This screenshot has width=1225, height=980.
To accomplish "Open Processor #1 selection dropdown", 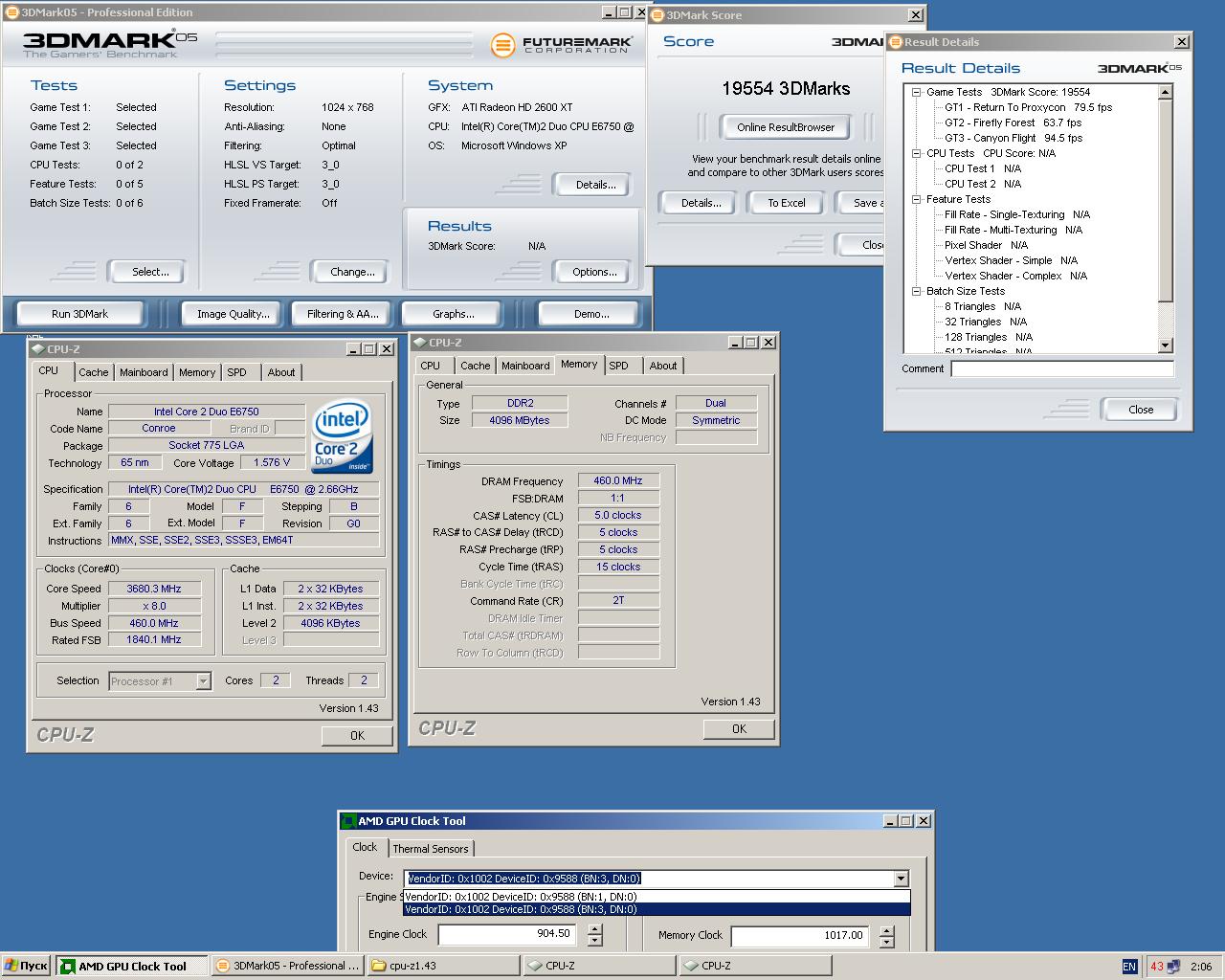I will click(203, 681).
